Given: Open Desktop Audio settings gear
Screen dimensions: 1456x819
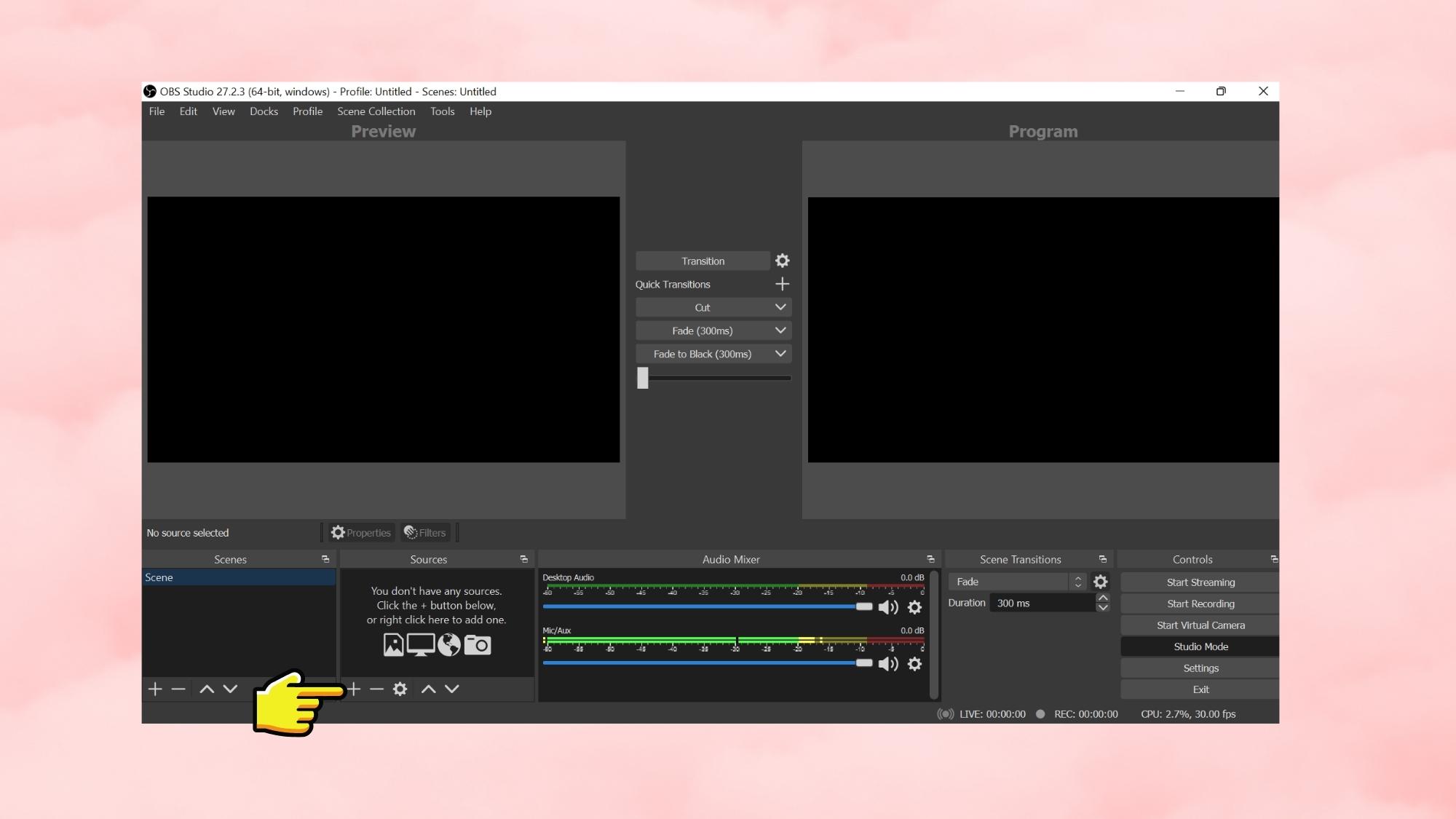Looking at the screenshot, I should pos(914,607).
